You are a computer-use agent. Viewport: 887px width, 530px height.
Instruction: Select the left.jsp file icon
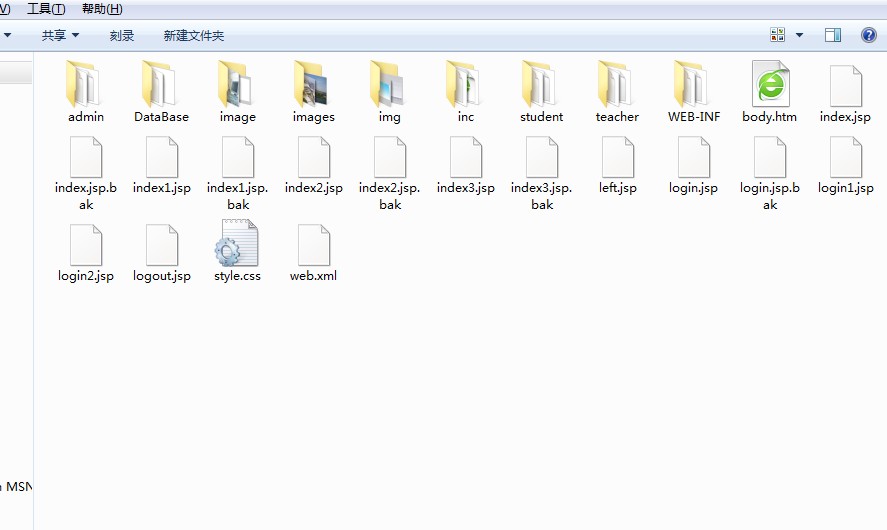click(618, 157)
